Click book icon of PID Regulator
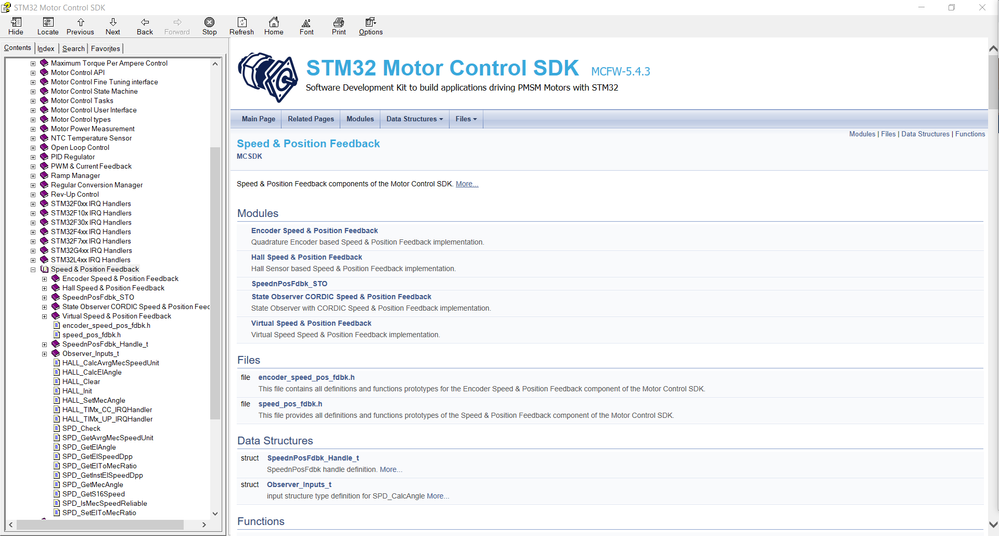The image size is (999, 536). coord(44,157)
